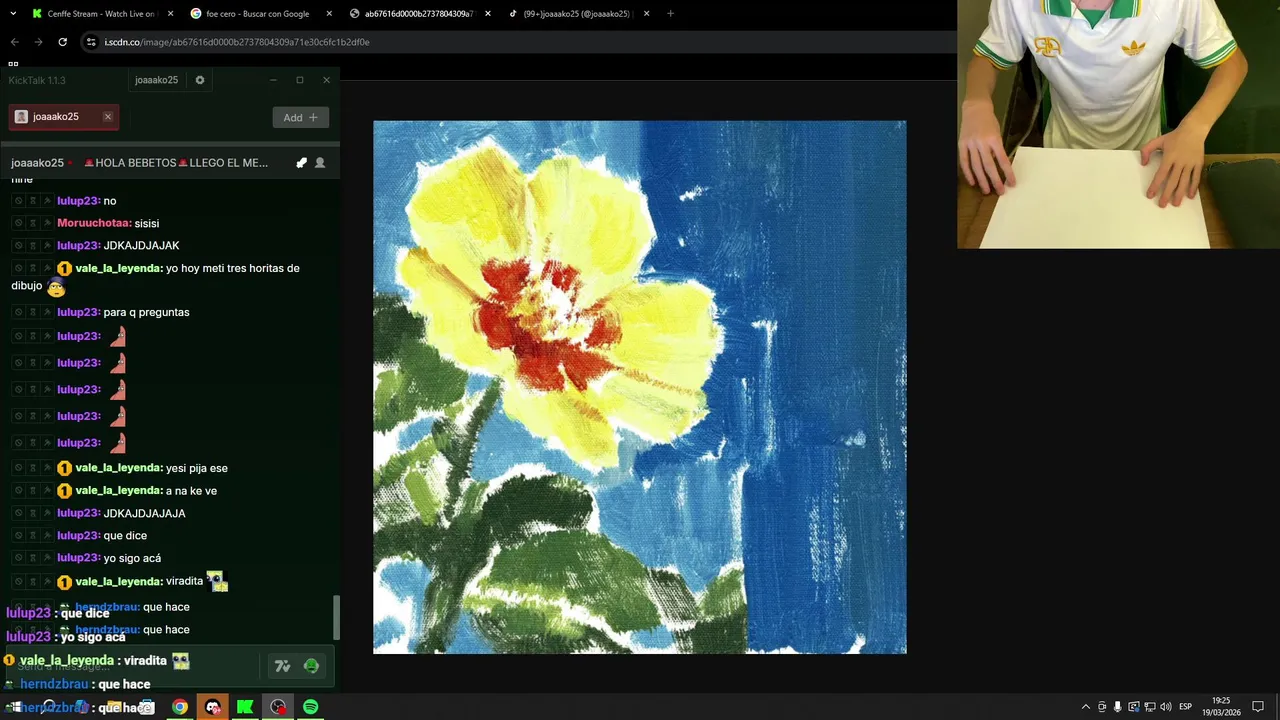The image size is (1280, 720).
Task: Click lulup23 name in 'yo sigo acá' message
Action: click(x=79, y=558)
